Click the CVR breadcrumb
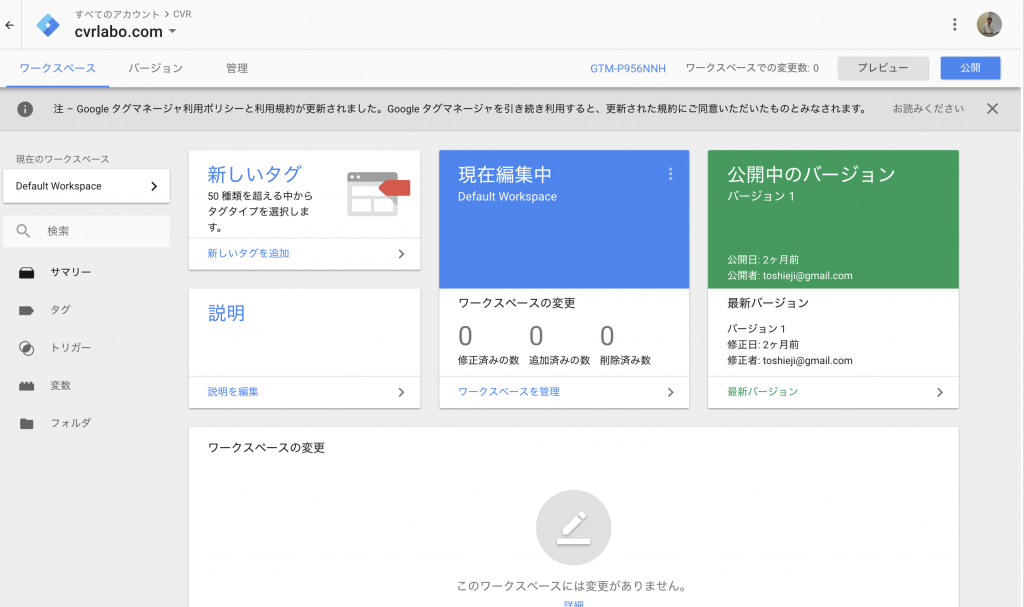The image size is (1024, 607). pyautogui.click(x=182, y=14)
